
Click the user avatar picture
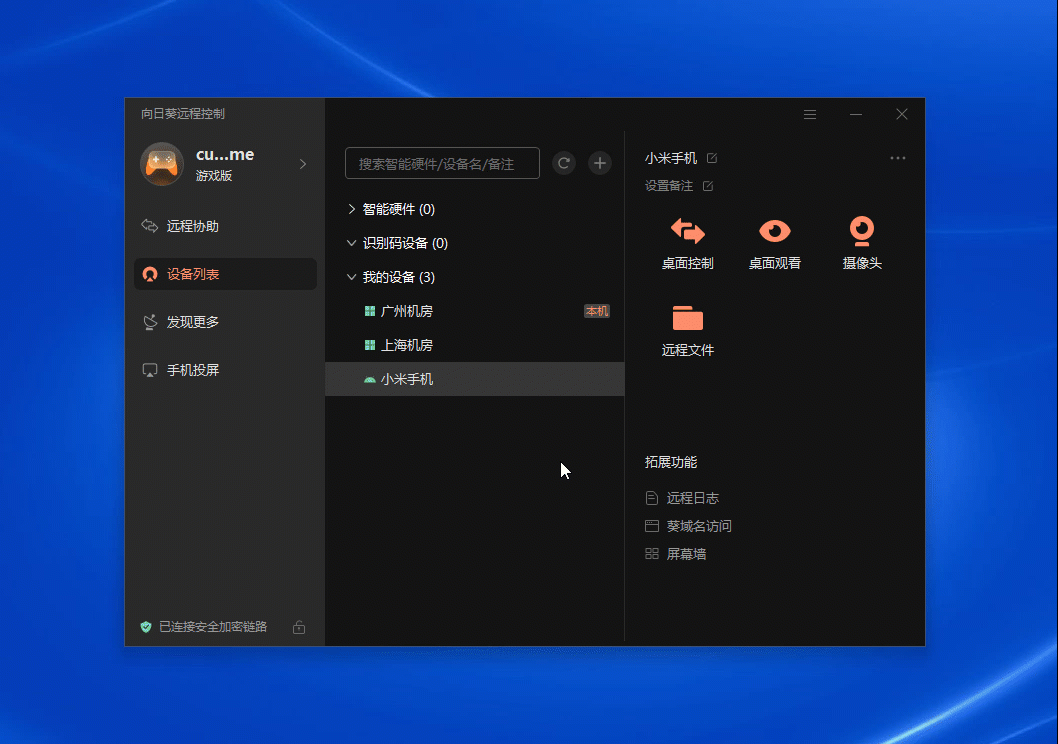[x=162, y=164]
